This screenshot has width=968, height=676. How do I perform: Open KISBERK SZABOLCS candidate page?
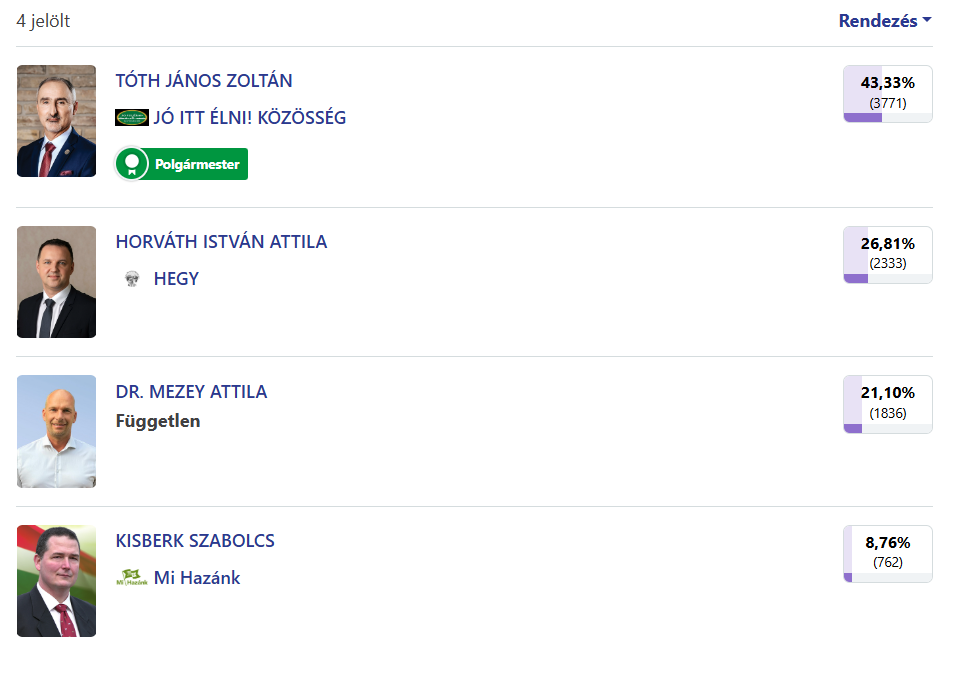click(x=195, y=541)
